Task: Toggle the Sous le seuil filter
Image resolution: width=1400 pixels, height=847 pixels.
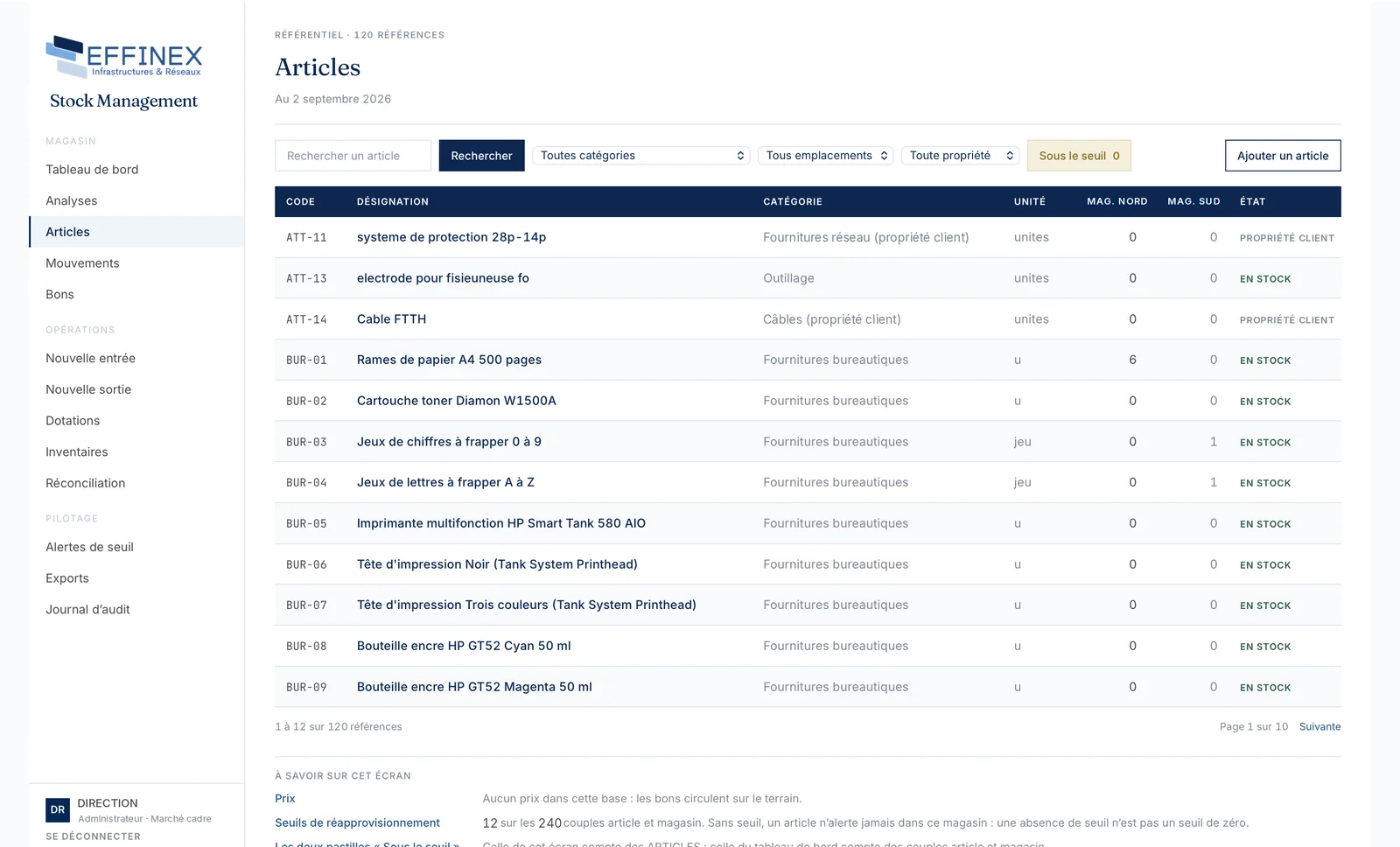Action: point(1079,156)
